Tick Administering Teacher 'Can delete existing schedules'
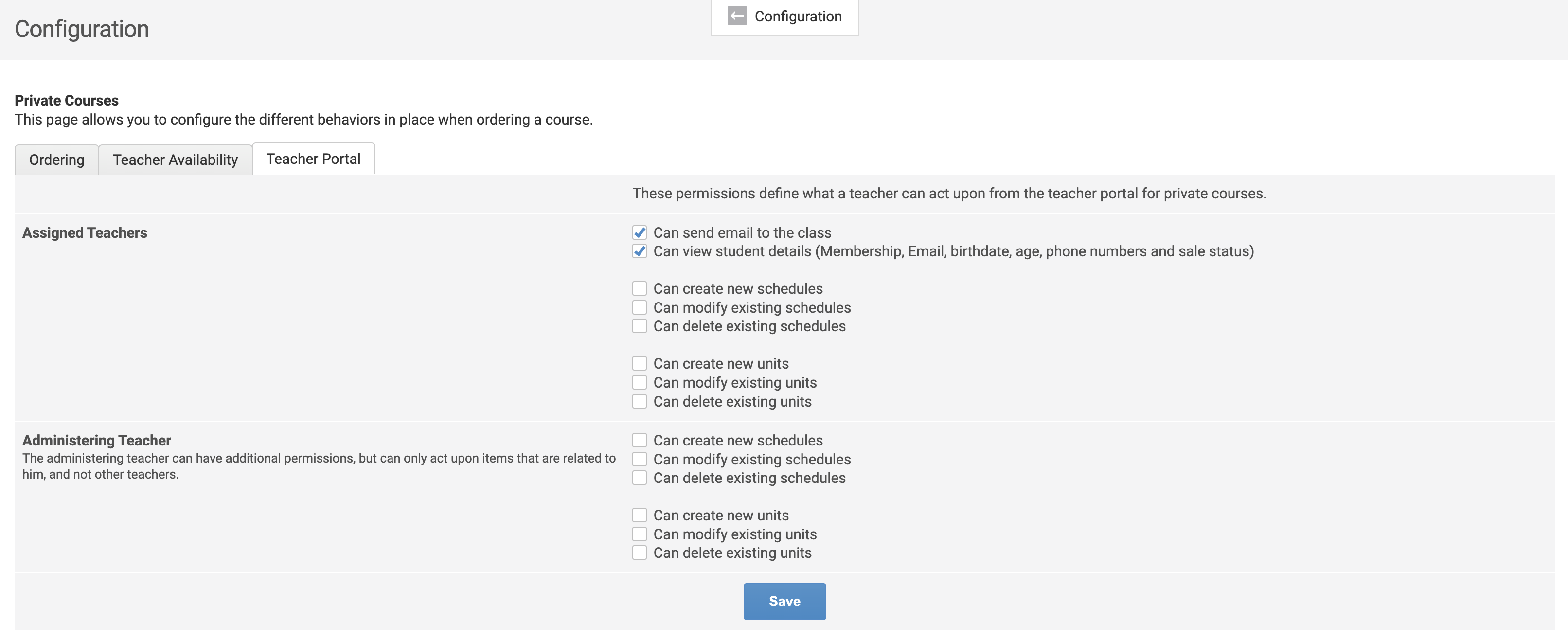Viewport: 1568px width, 641px height. [639, 478]
